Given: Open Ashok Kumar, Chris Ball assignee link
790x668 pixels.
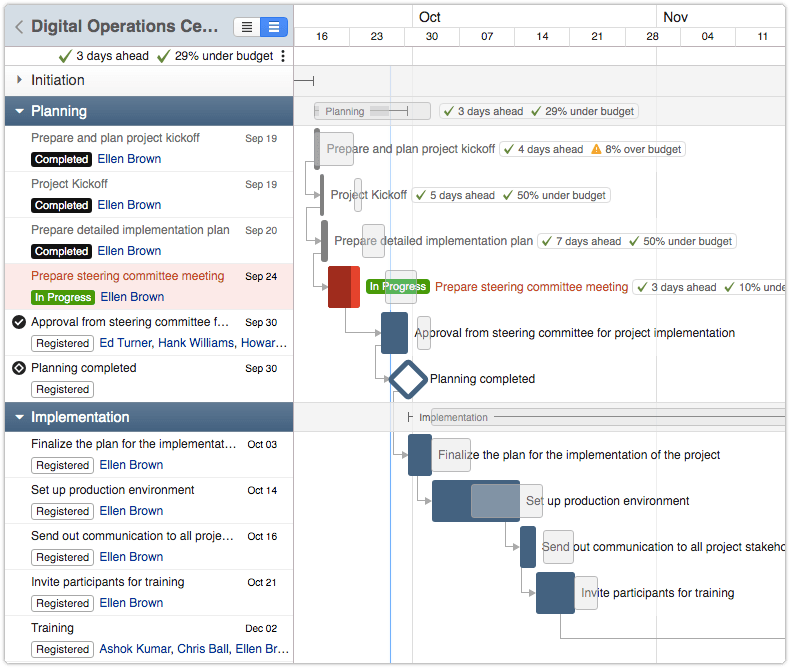Looking at the screenshot, I should [x=194, y=649].
